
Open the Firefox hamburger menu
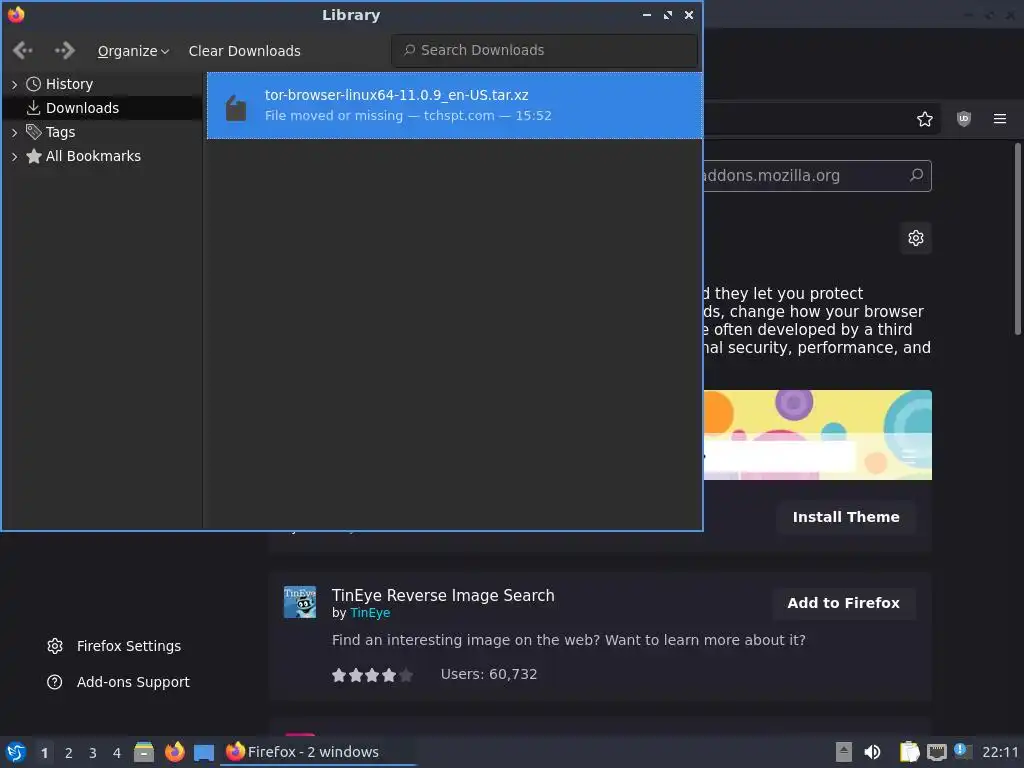(x=1000, y=119)
